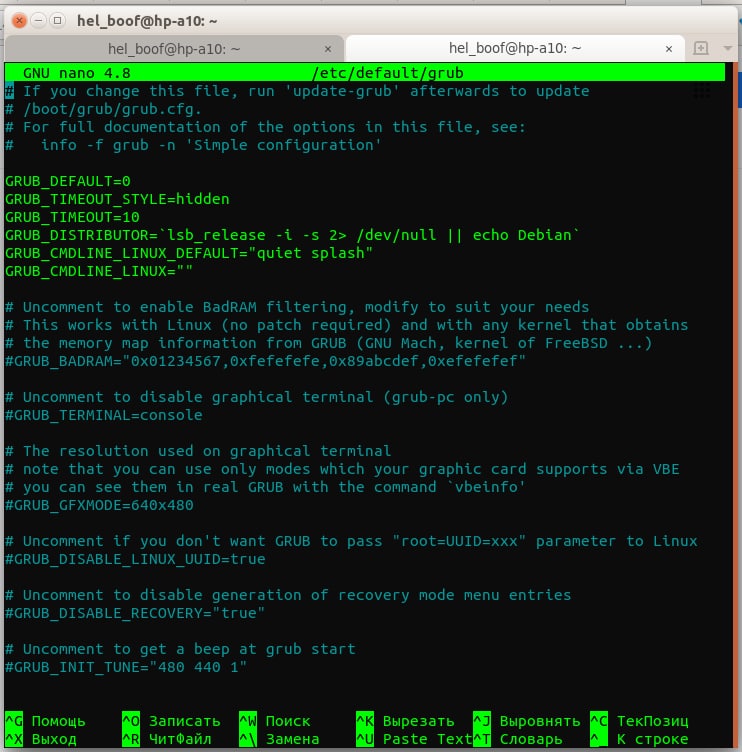Click the #GRUB_DISABLE_RECOVERY line
Viewport: 742px width, 752px height.
(x=135, y=613)
